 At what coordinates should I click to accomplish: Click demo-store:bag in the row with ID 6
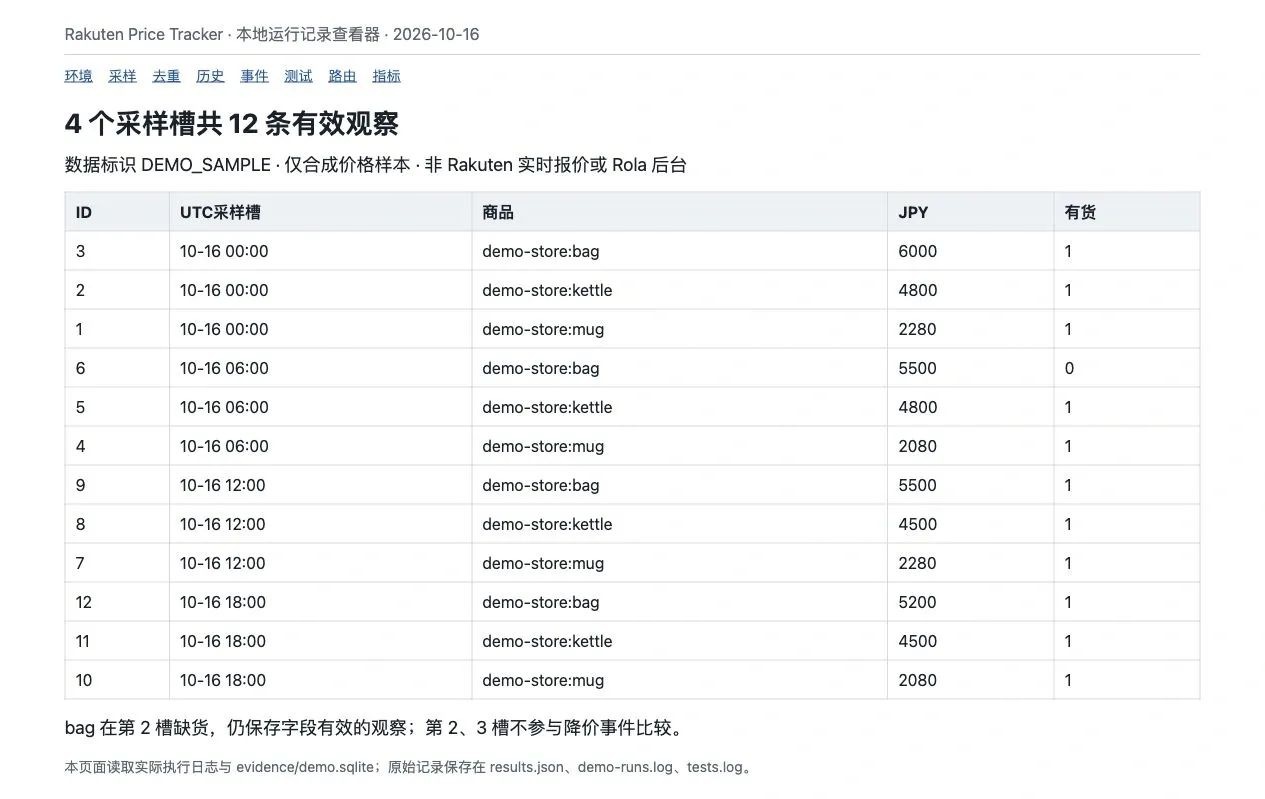tap(541, 368)
